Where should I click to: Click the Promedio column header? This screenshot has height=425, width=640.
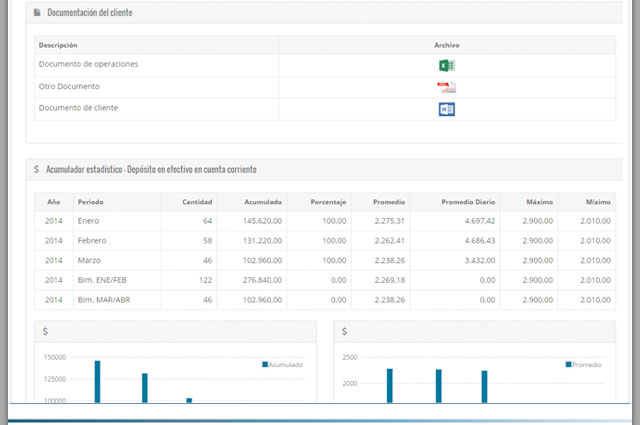point(389,202)
